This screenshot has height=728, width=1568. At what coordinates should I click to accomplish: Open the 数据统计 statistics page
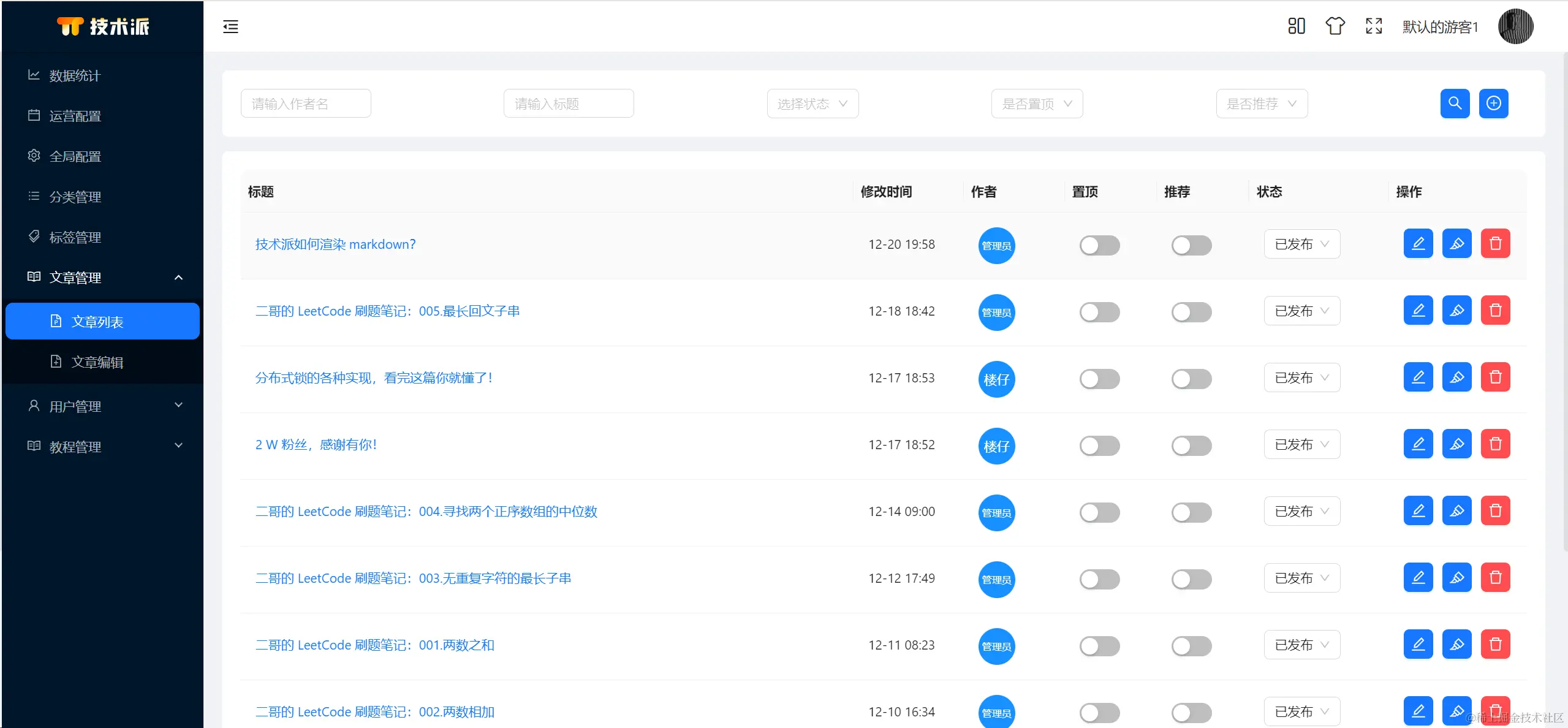tap(75, 75)
